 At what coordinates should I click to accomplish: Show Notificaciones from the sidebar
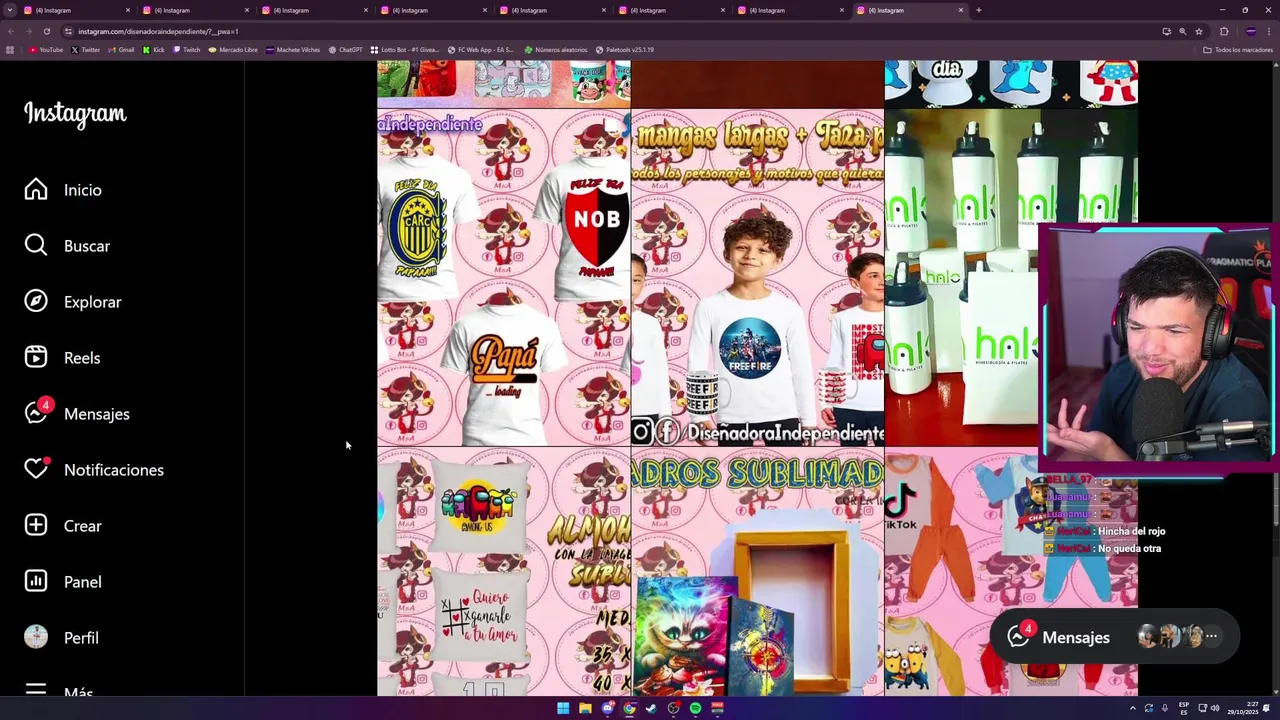click(94, 470)
